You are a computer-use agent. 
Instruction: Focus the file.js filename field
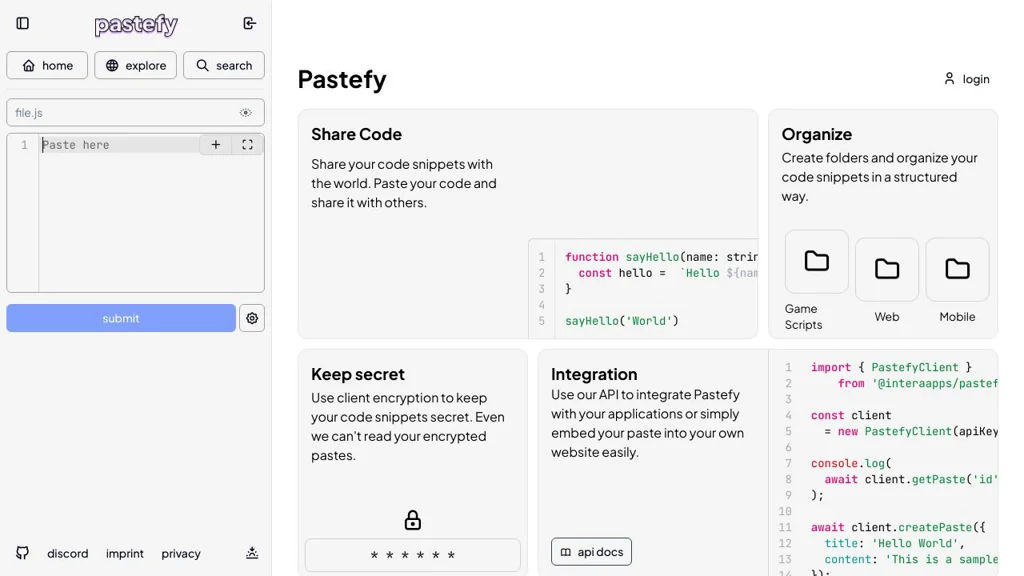click(120, 113)
